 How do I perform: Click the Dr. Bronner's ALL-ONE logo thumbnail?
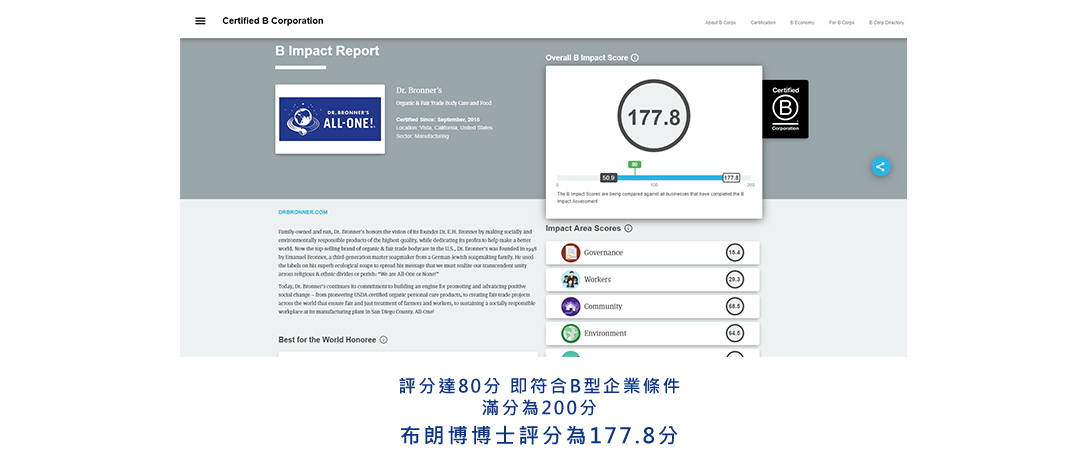(330, 119)
